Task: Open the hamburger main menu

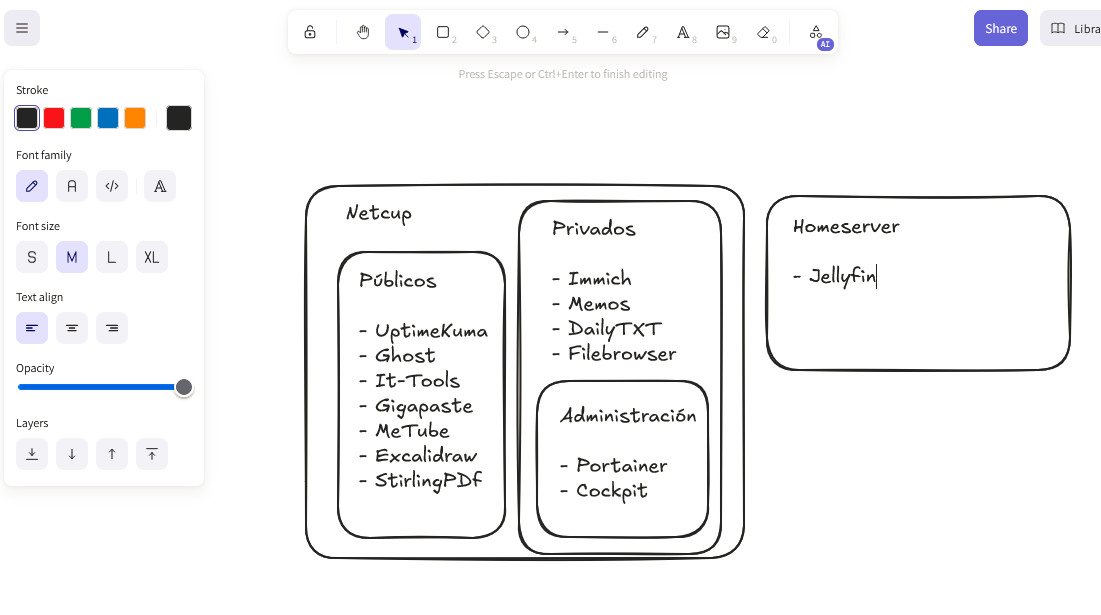Action: pyautogui.click(x=22, y=28)
